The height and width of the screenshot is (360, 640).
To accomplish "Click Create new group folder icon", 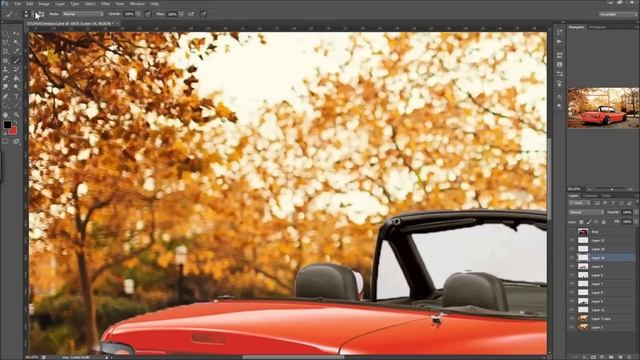I will pos(611,357).
